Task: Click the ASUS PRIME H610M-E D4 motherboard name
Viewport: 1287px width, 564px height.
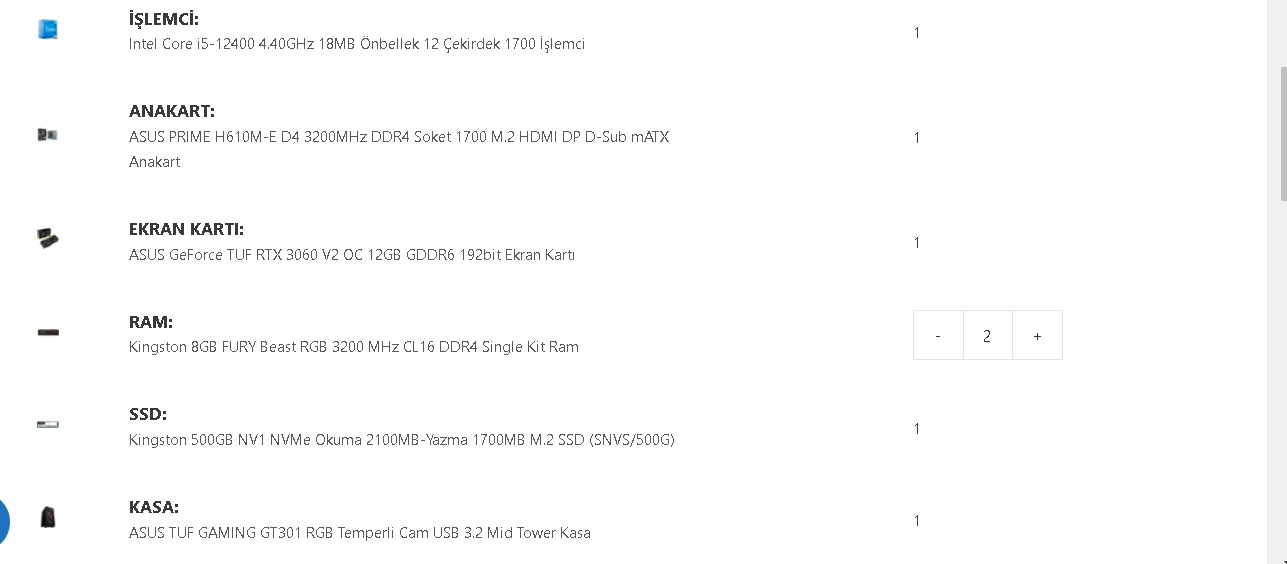Action: click(398, 137)
